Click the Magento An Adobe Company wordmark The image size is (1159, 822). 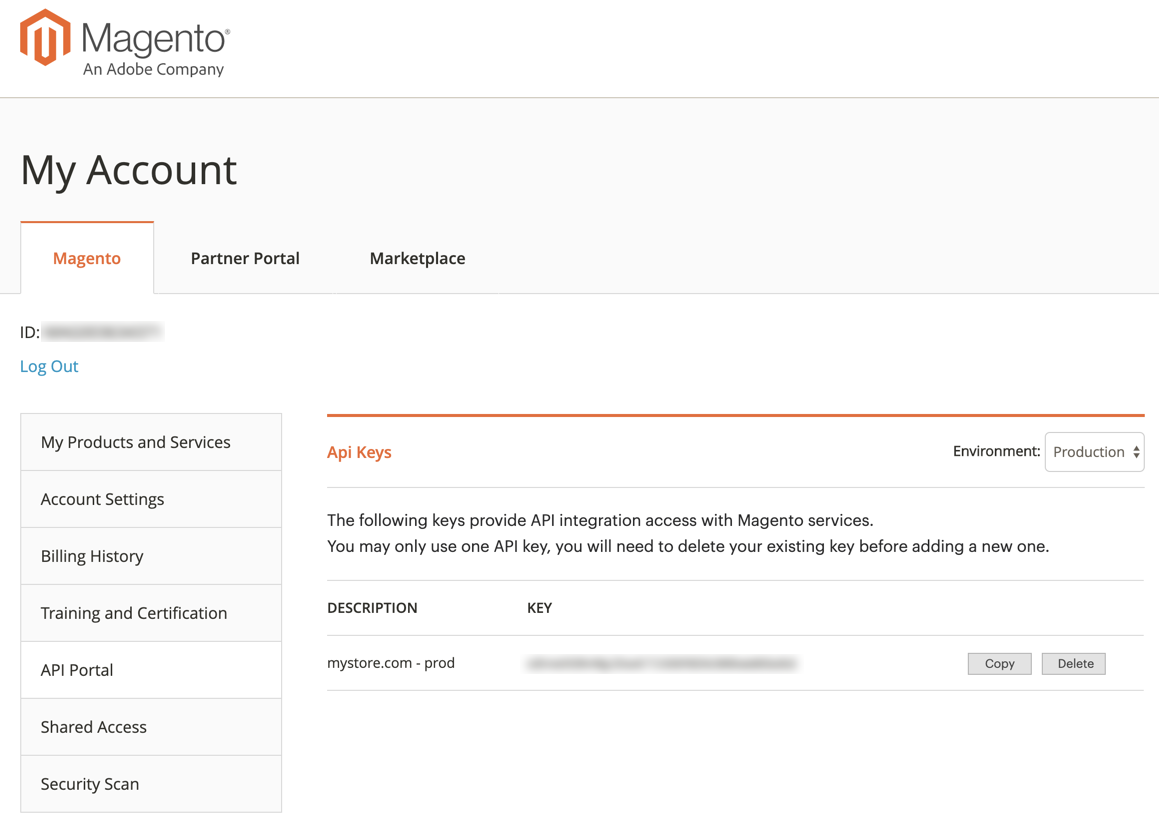click(155, 49)
